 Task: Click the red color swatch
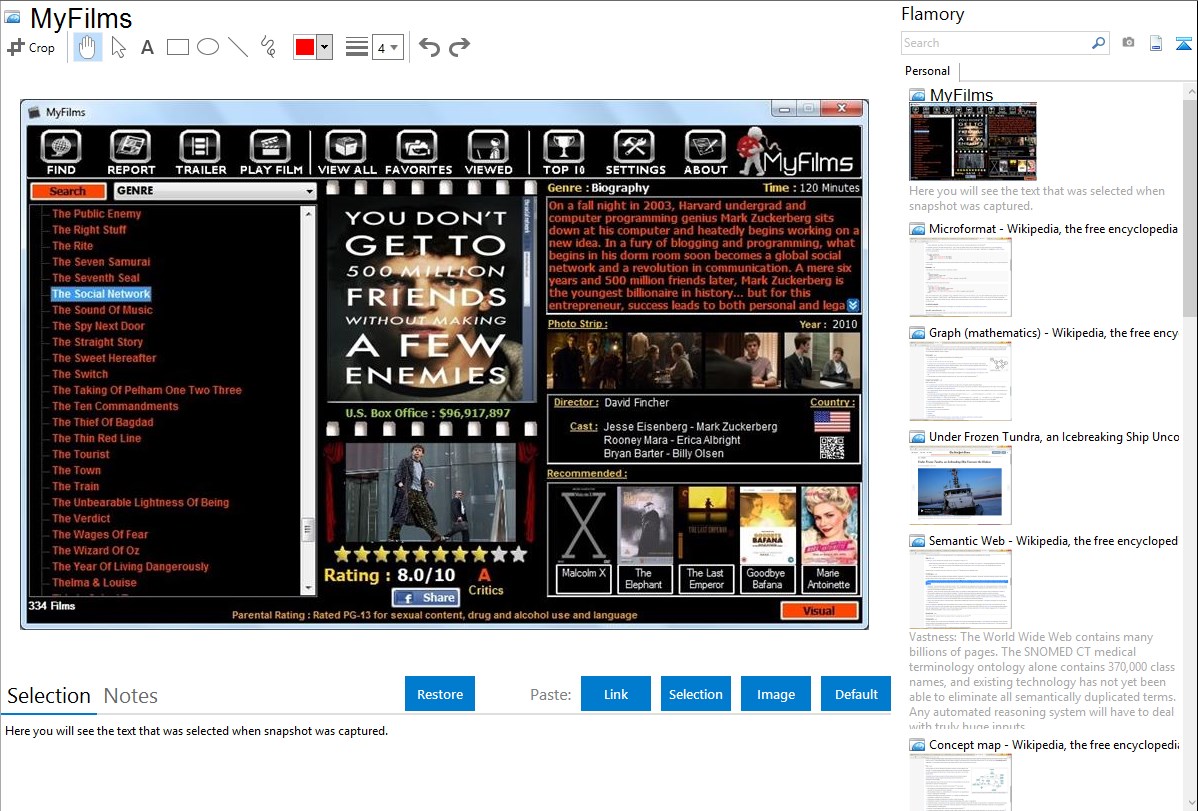(305, 47)
